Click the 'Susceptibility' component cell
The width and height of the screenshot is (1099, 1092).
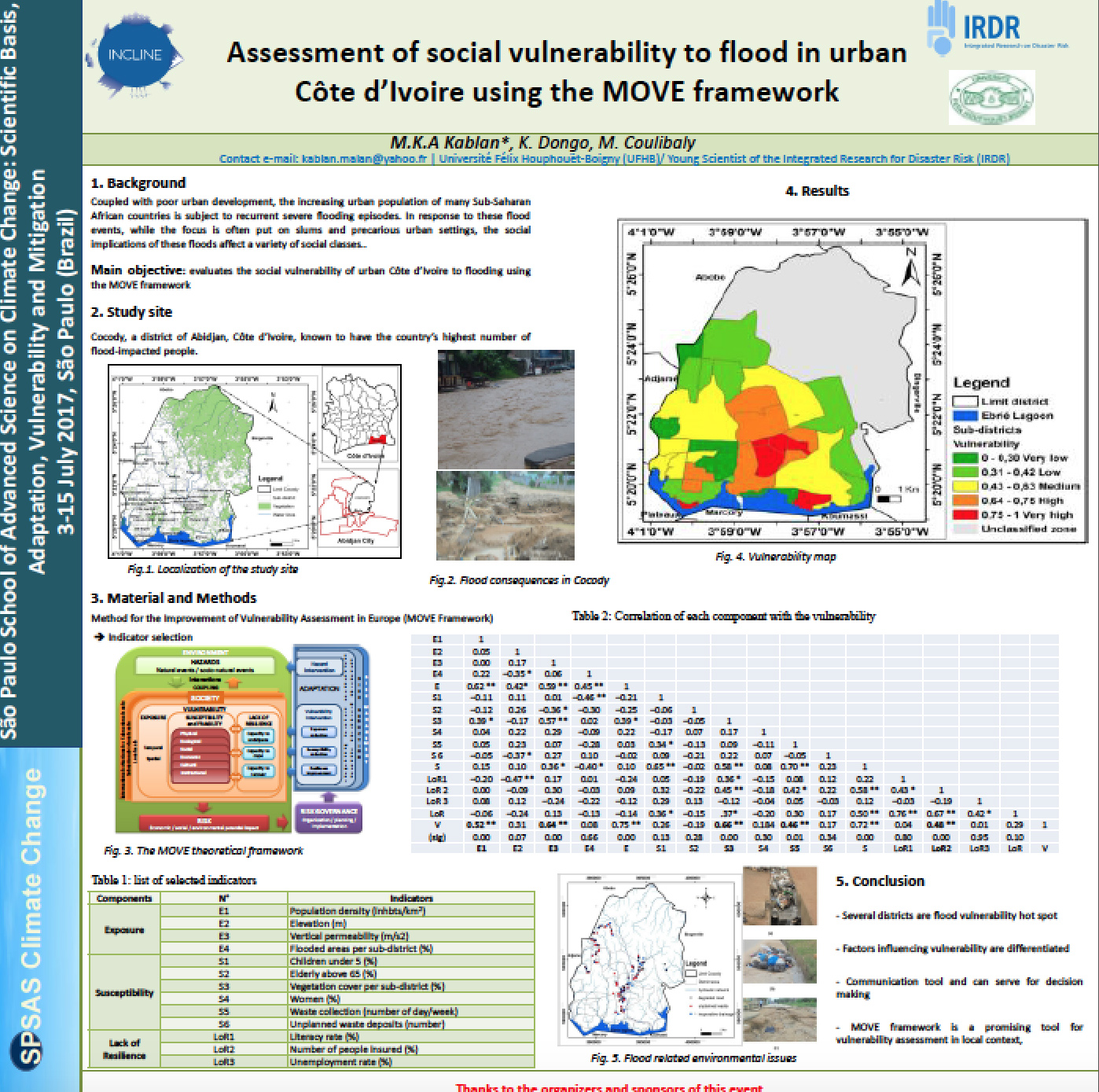point(125,993)
